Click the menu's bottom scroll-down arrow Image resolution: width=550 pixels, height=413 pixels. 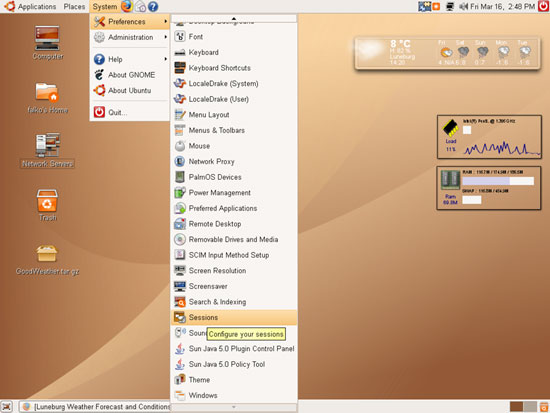pyautogui.click(x=234, y=407)
